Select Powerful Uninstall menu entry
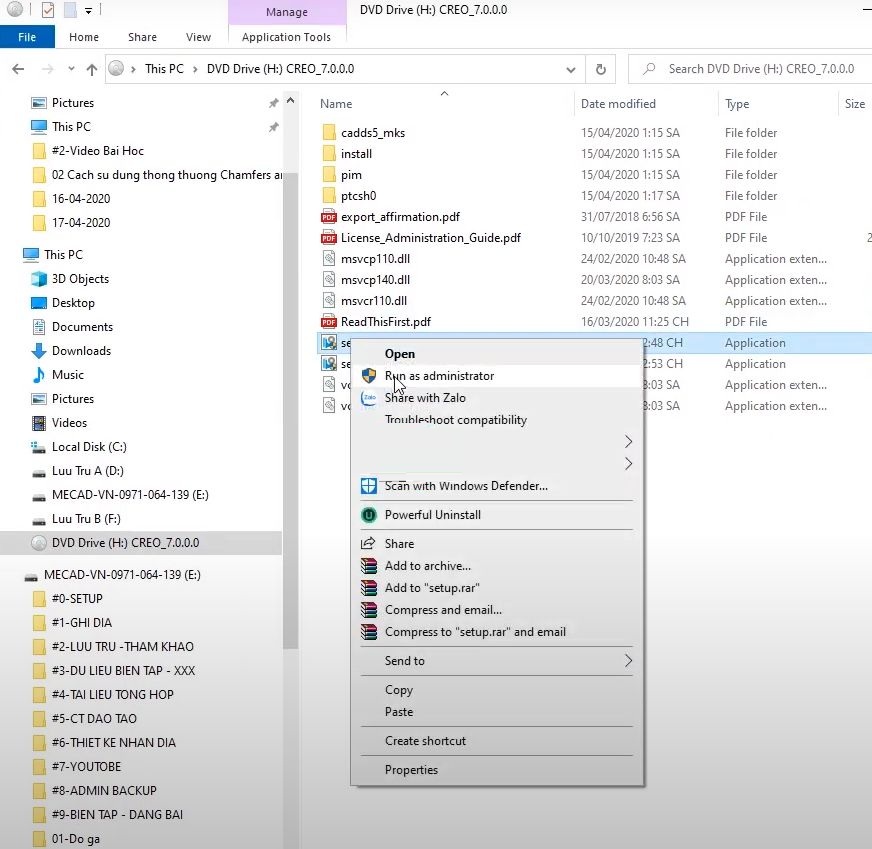 click(497, 515)
